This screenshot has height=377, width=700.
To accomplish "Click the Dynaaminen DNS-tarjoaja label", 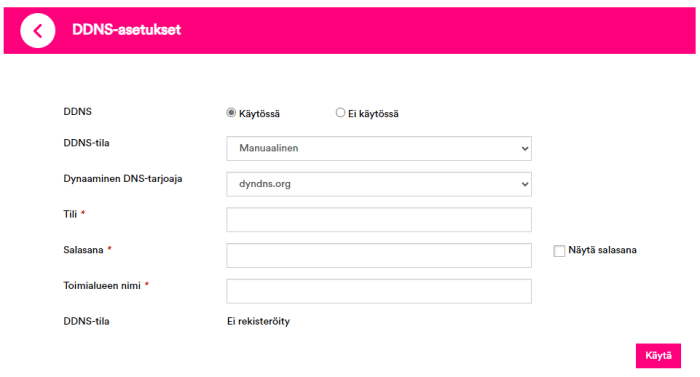I will pyautogui.click(x=123, y=179).
